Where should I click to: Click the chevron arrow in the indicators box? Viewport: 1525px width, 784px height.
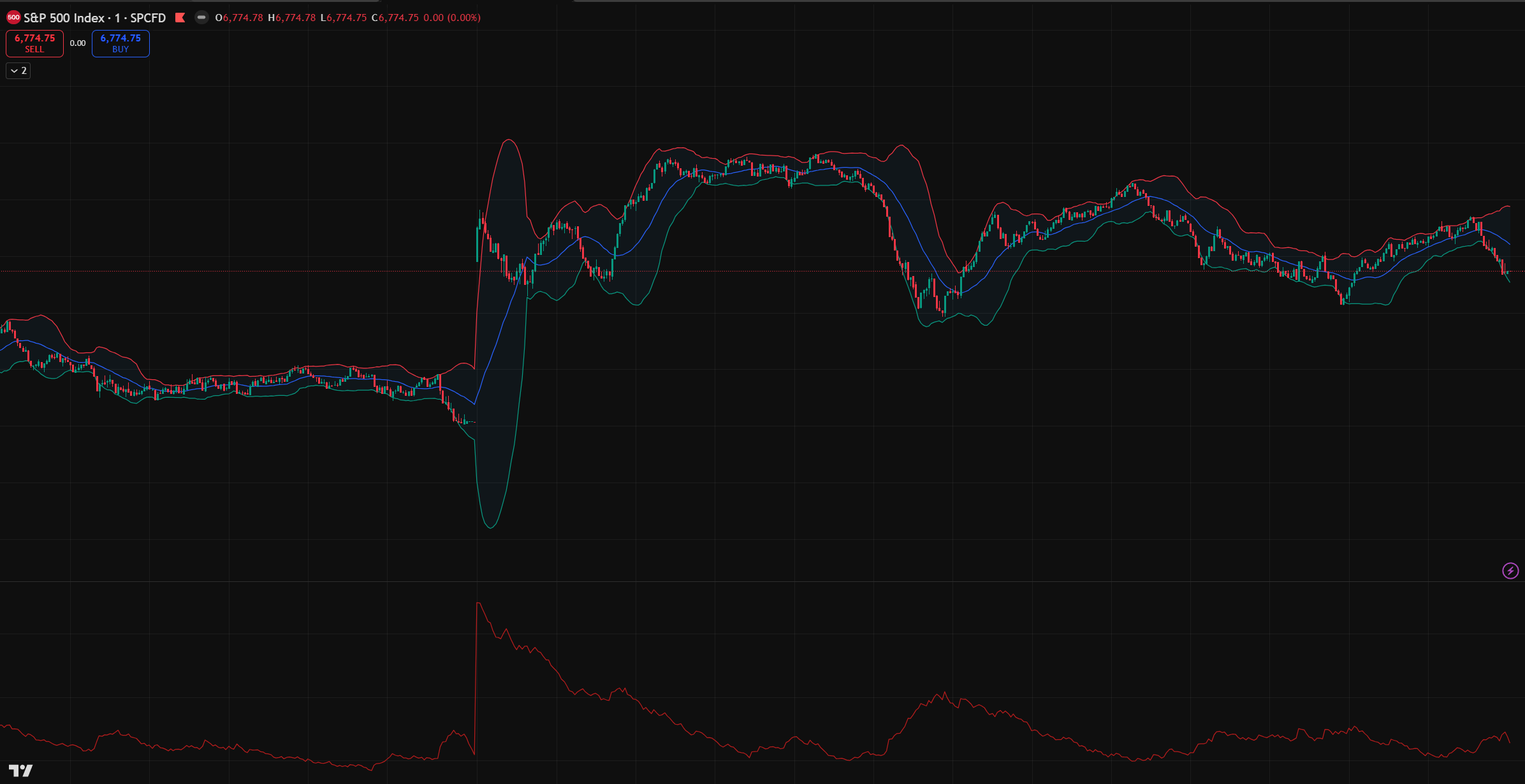click(x=14, y=71)
